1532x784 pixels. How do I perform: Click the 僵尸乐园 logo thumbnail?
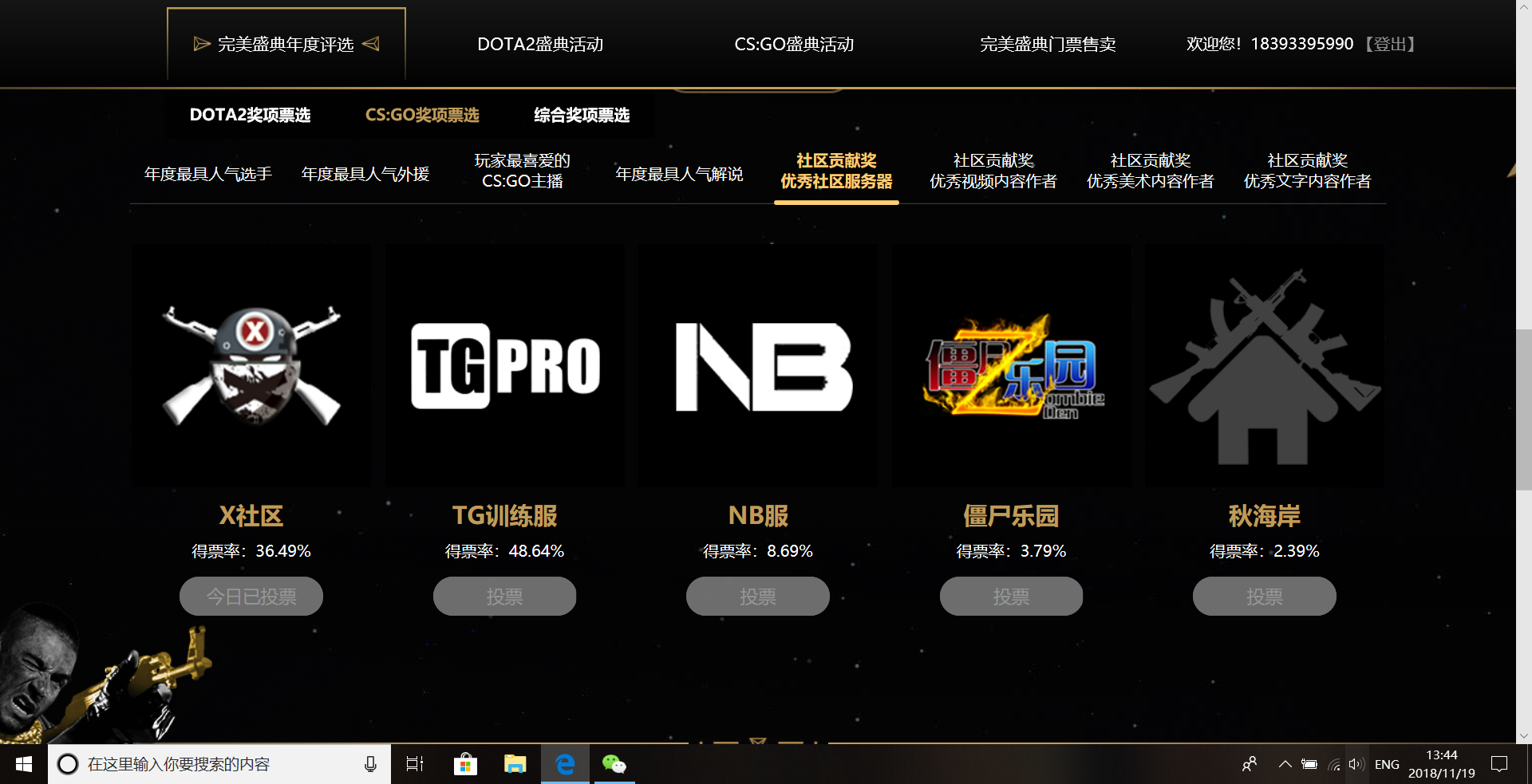(x=1010, y=366)
